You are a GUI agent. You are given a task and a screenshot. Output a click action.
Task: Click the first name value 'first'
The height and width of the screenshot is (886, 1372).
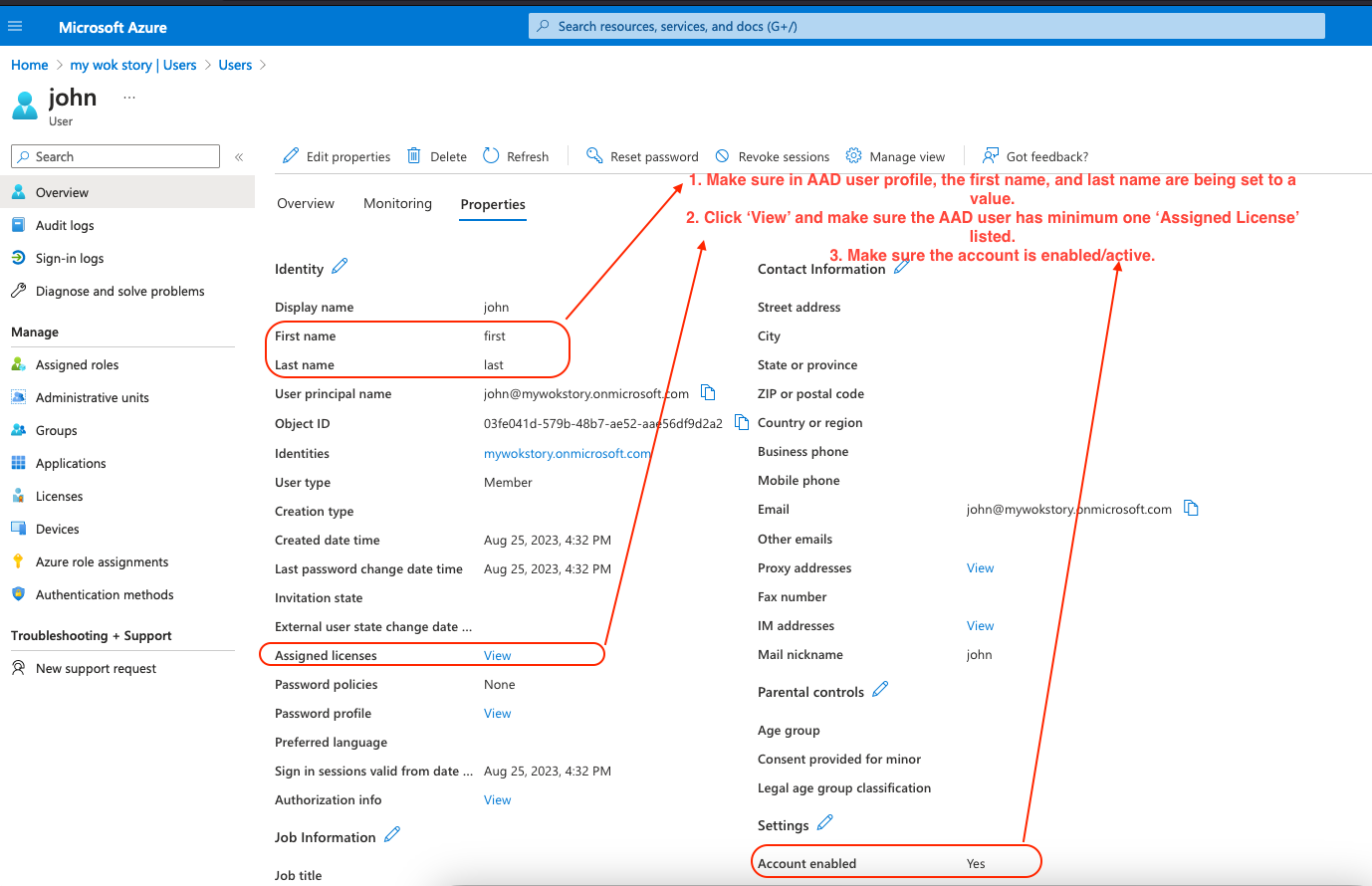click(495, 335)
